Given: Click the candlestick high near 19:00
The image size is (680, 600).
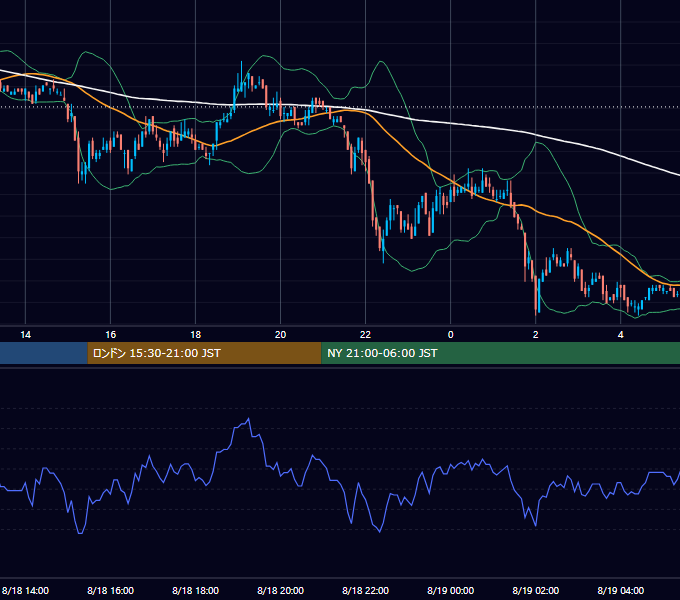Looking at the screenshot, I should tap(241, 63).
